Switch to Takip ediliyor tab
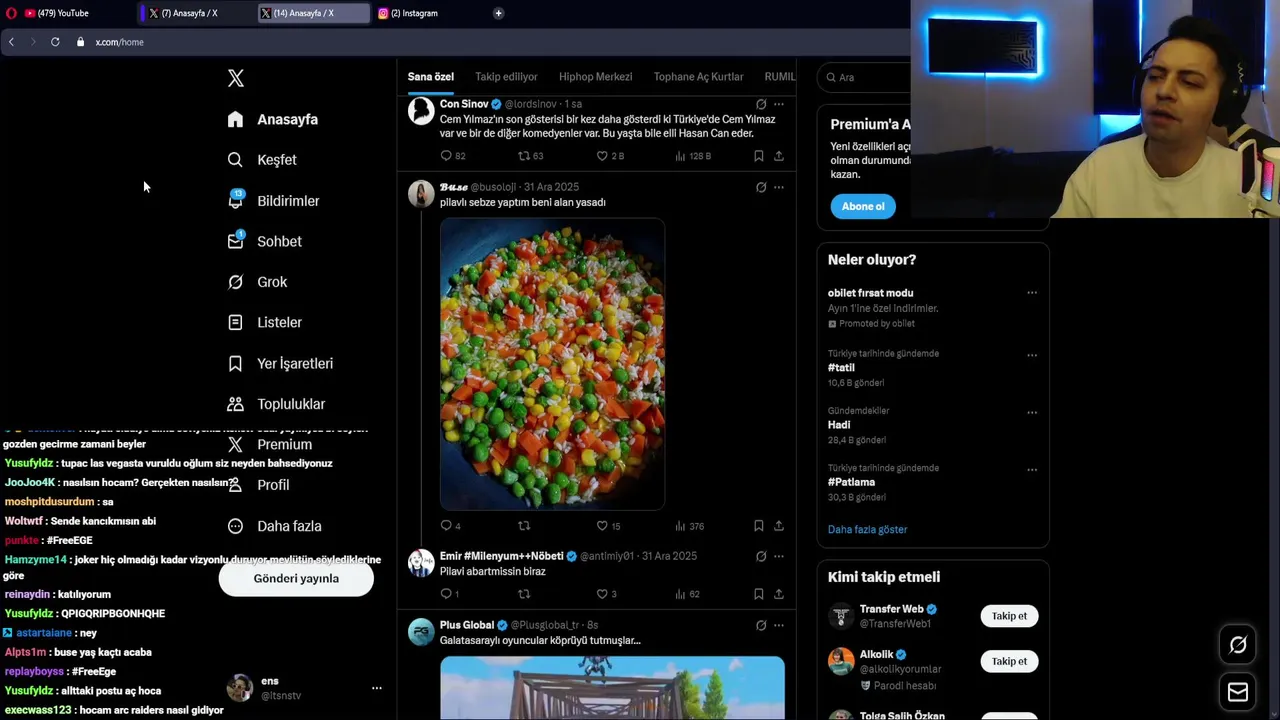 pos(506,77)
